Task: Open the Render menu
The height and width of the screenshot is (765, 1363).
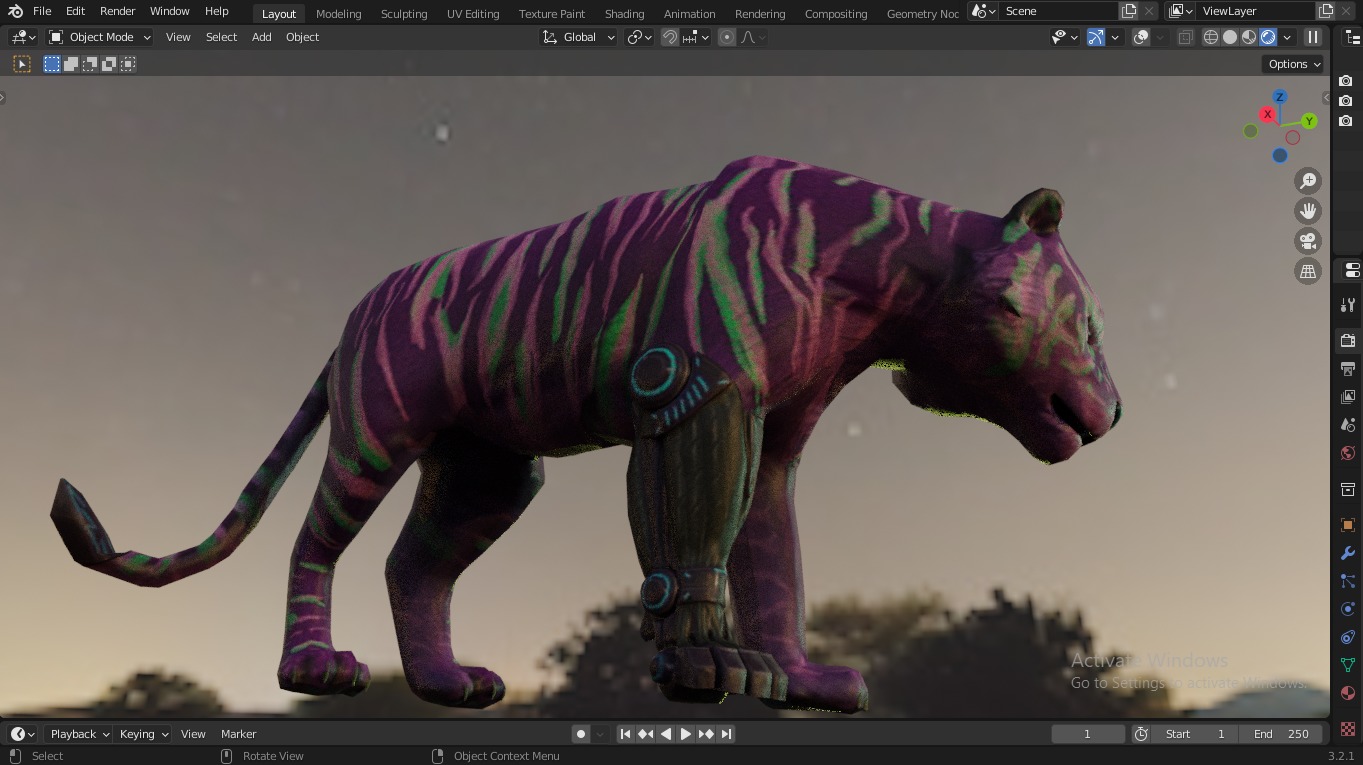Action: [117, 11]
